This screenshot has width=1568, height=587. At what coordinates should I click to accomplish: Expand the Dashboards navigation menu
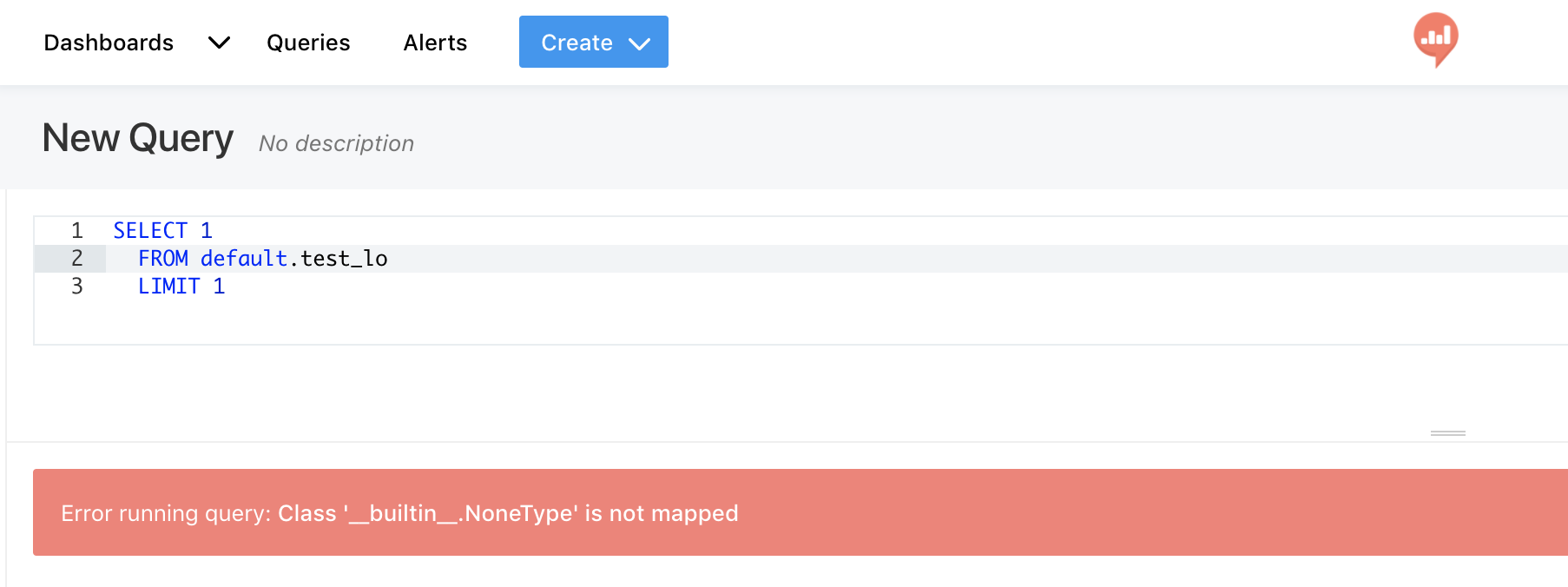click(x=109, y=42)
